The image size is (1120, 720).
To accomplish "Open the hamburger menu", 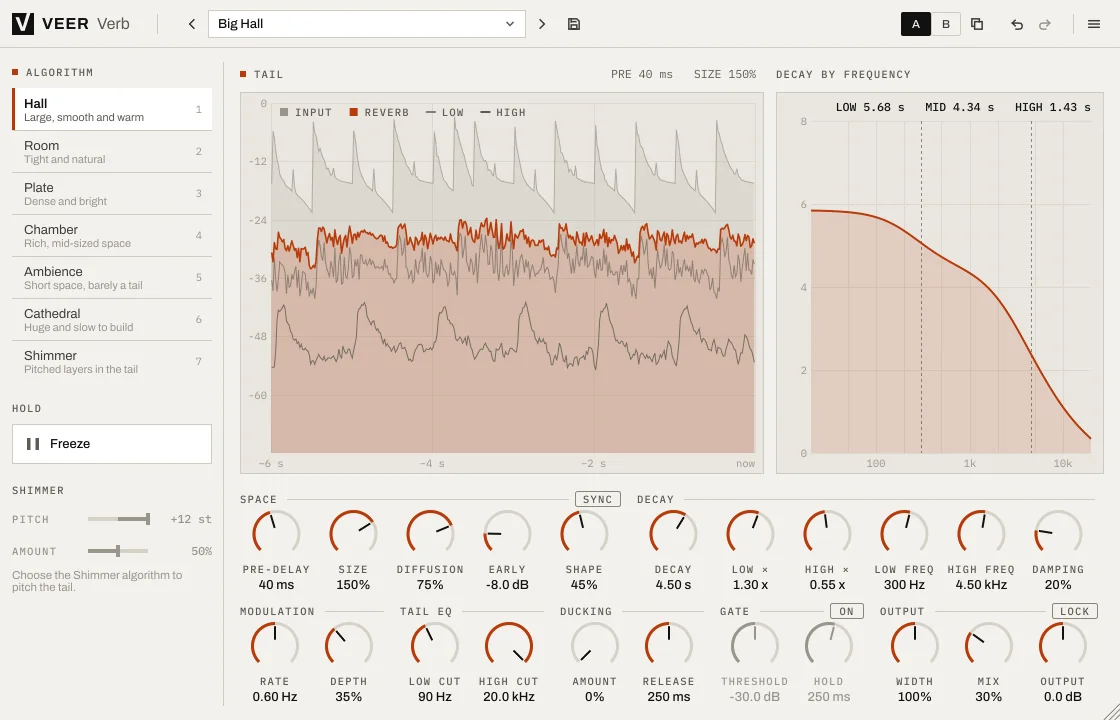I will coord(1094,24).
